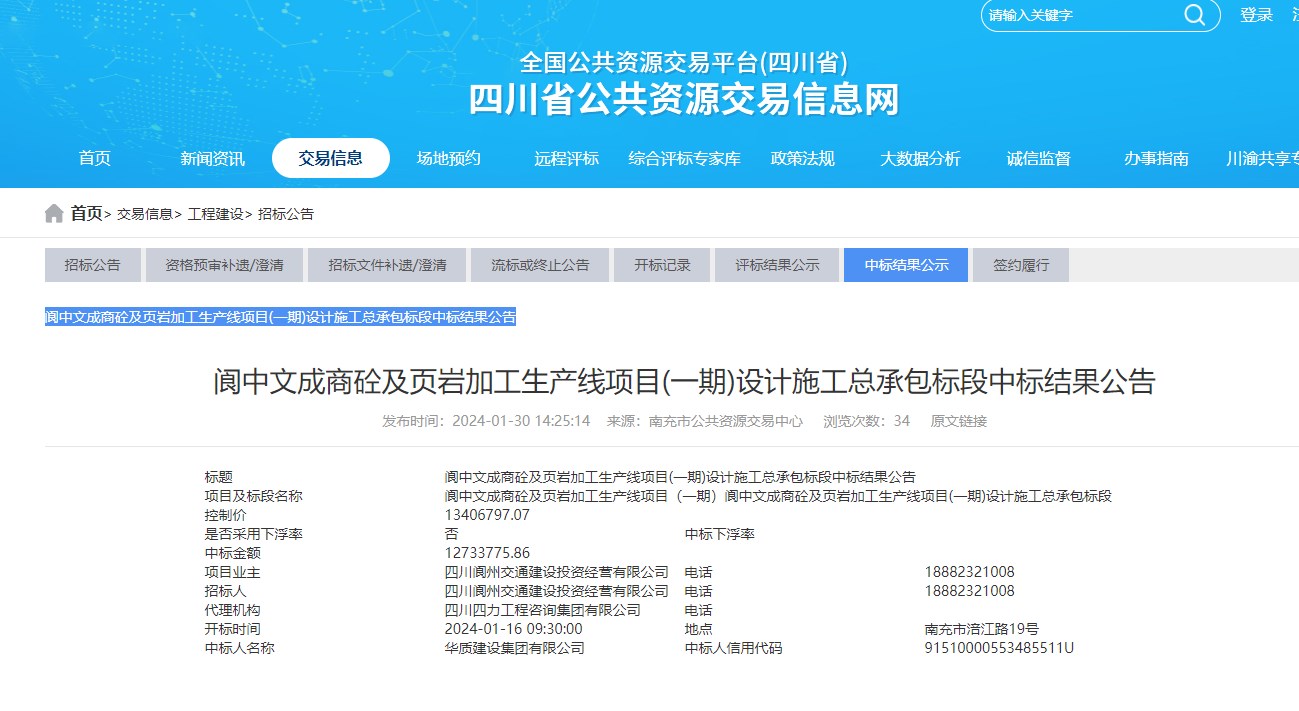Image resolution: width=1299 pixels, height=711 pixels.
Task: Type in the keyword search field
Action: (x=1080, y=16)
